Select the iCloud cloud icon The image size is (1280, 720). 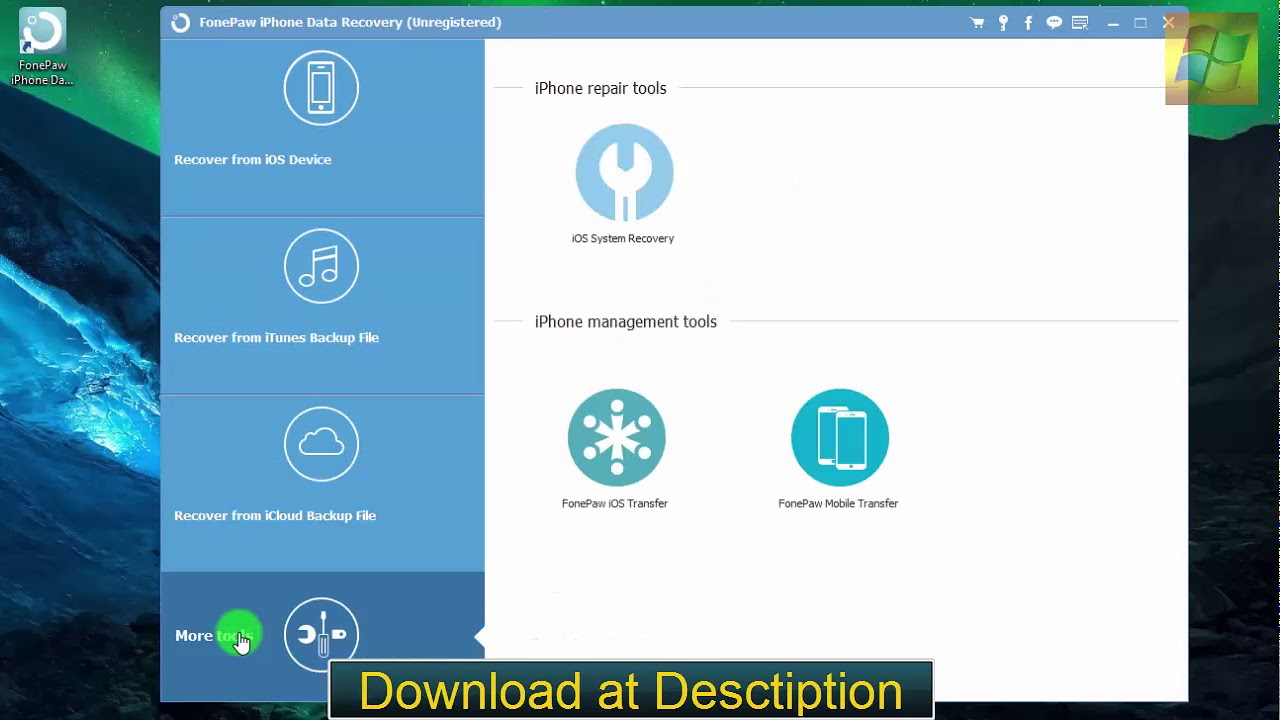click(x=321, y=444)
